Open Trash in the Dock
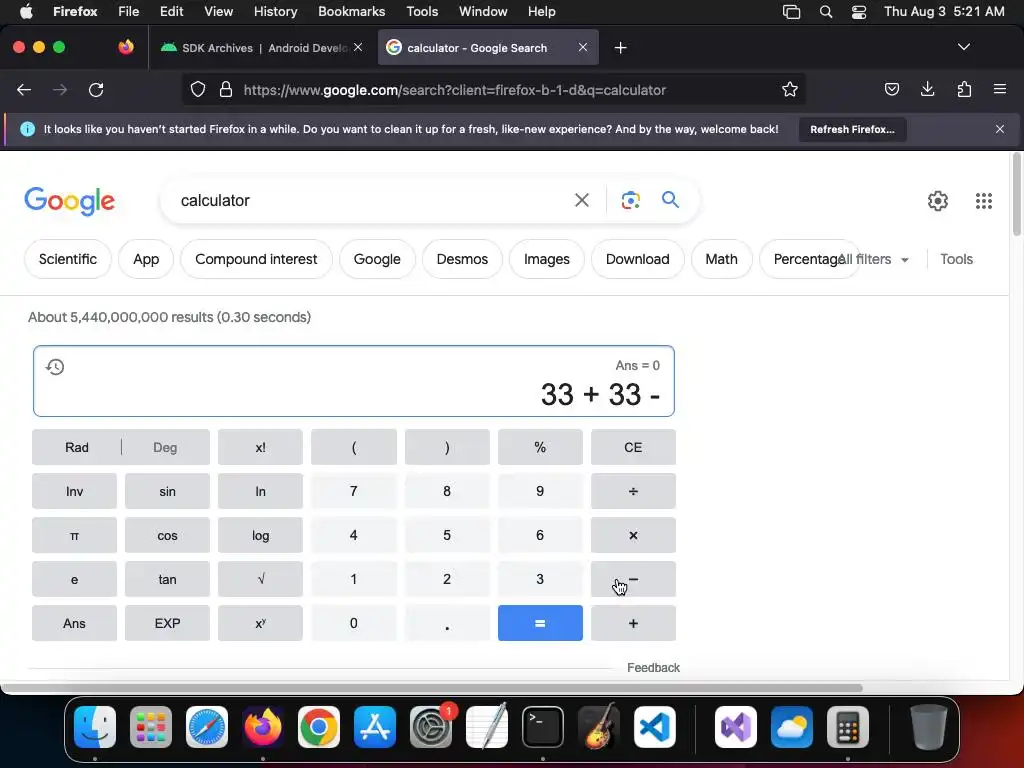 point(928,727)
